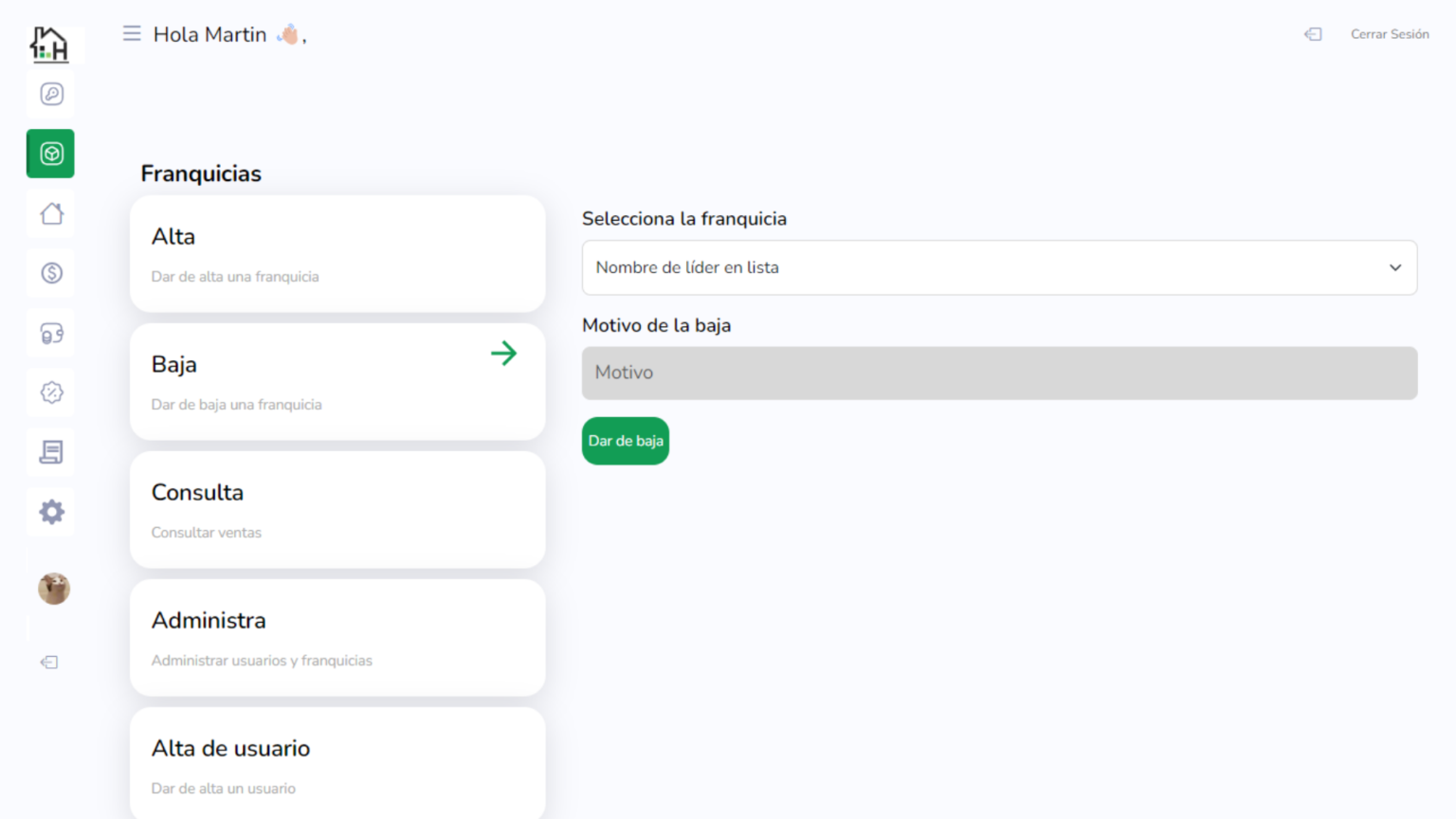Select the Consulta ventas card

tap(337, 510)
